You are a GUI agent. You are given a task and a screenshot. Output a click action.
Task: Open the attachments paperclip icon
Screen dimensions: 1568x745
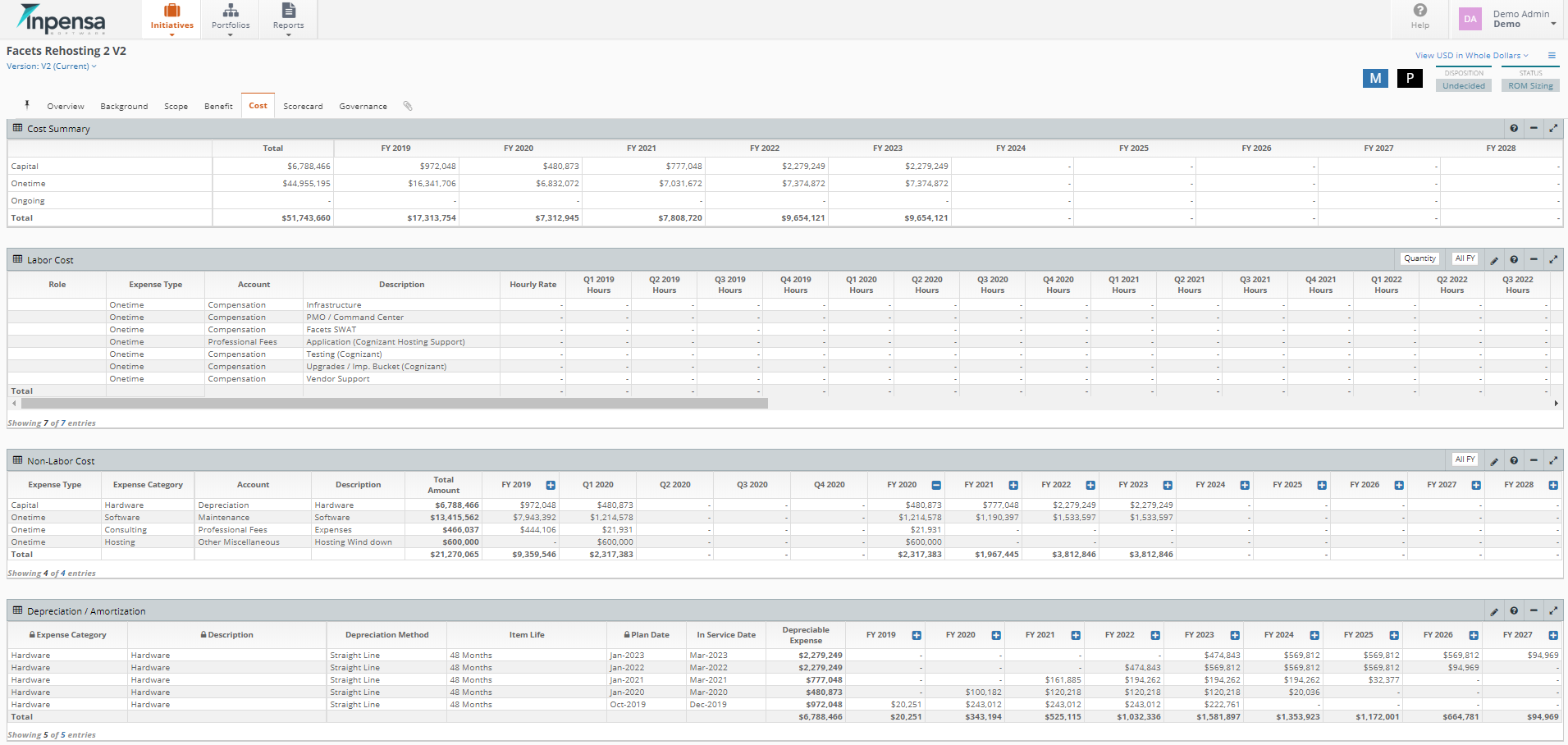click(408, 106)
